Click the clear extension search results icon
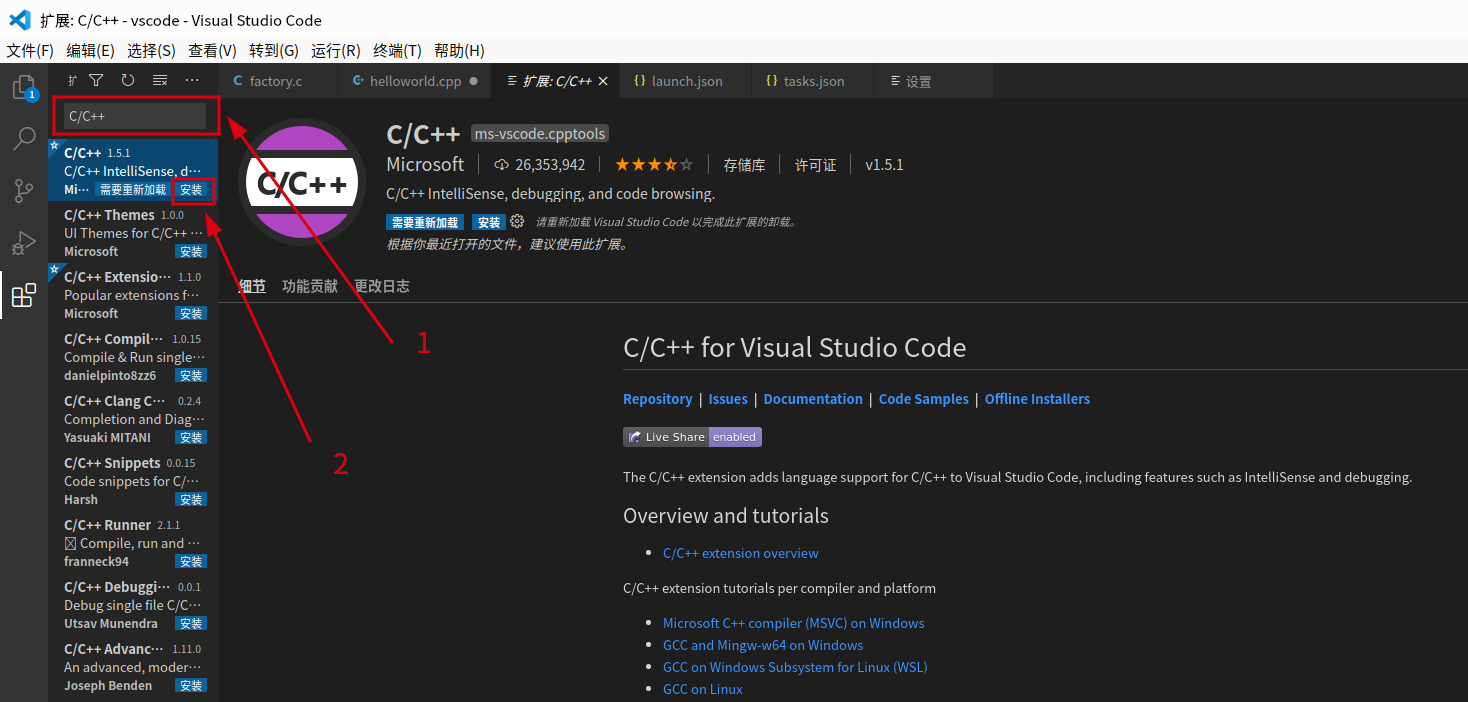 (159, 80)
